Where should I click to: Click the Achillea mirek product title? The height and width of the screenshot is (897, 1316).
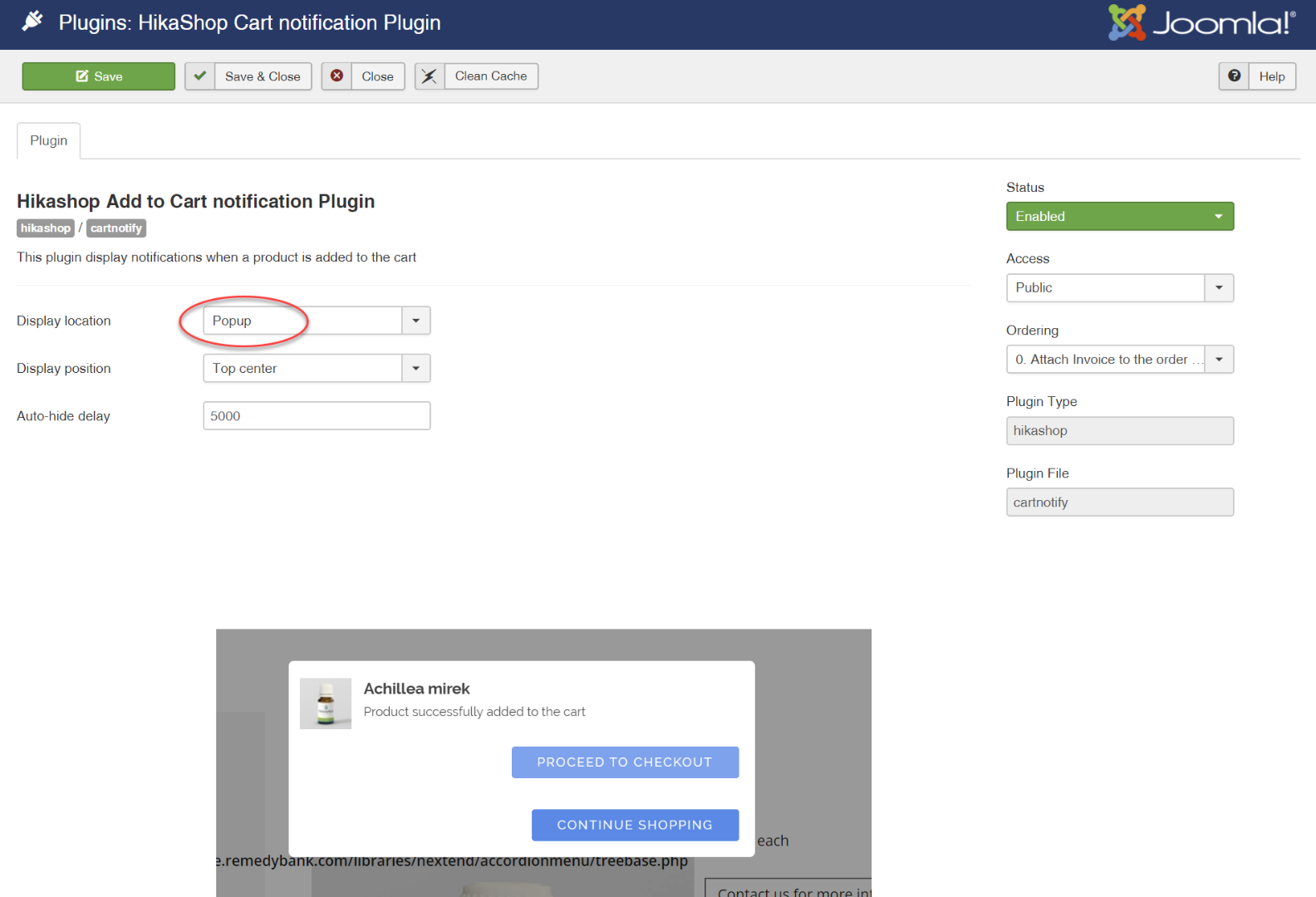click(x=416, y=689)
